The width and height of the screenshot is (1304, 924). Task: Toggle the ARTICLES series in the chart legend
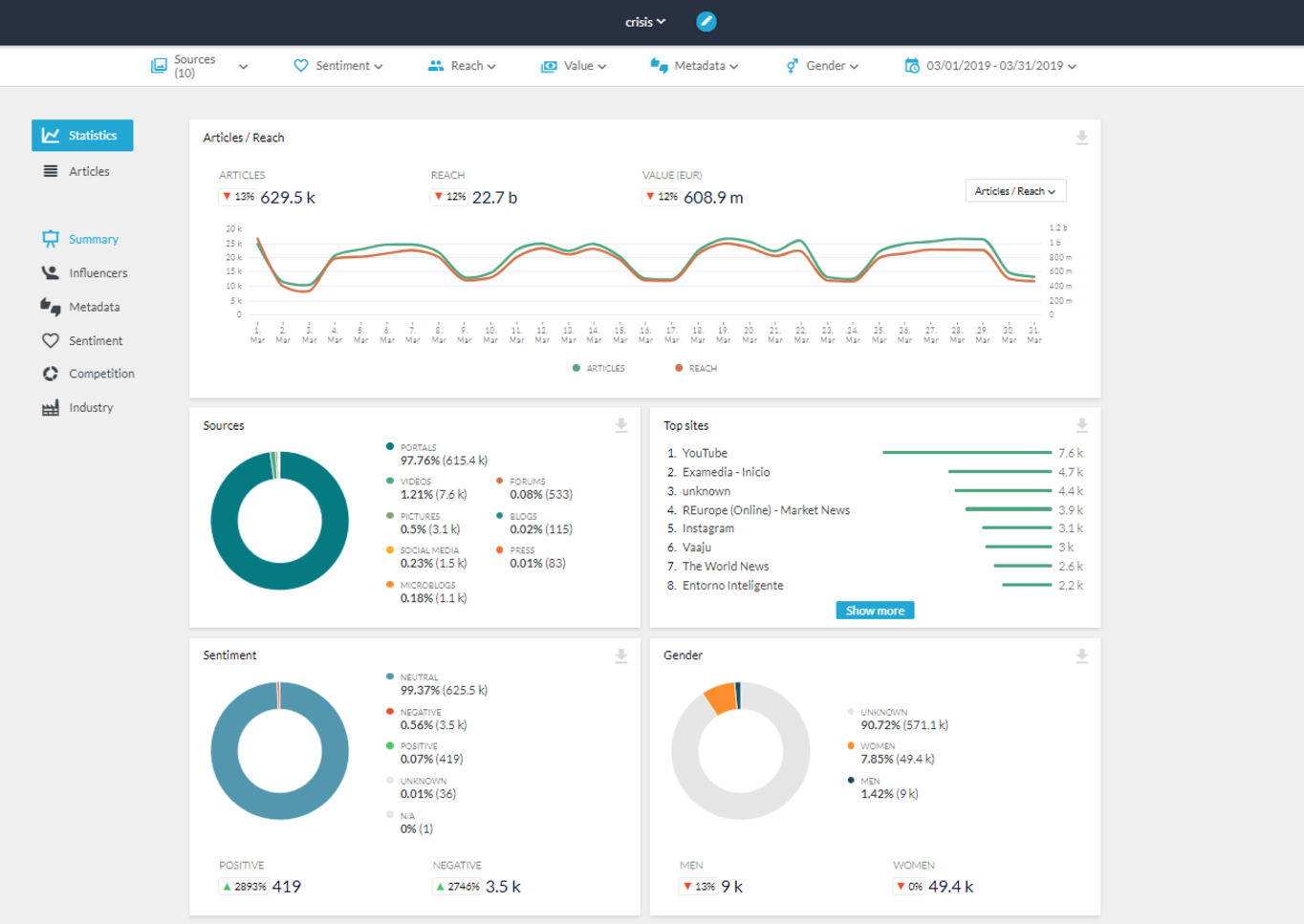600,367
